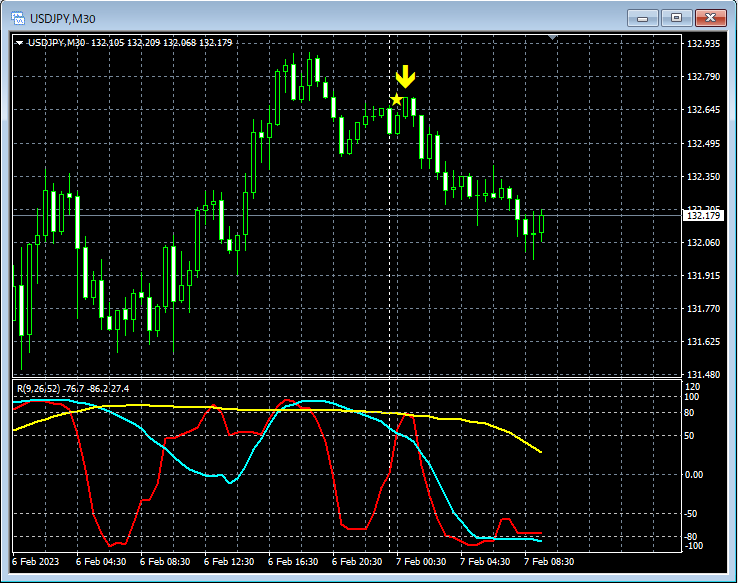Screen dimensions: 739x583
Task: Click the 7 Feb 00:30 time label
Action: click(421, 562)
